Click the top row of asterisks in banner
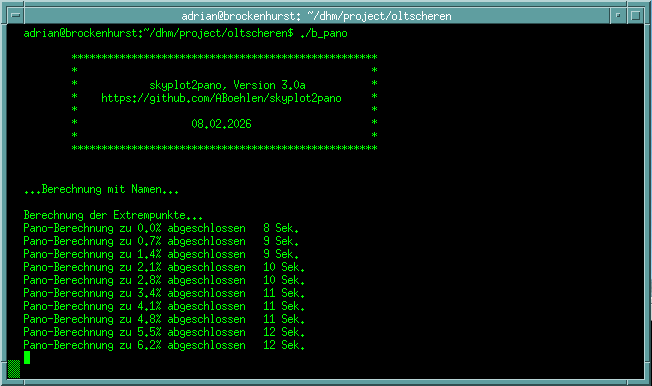Screen dimensions: 652x386 click(224, 57)
